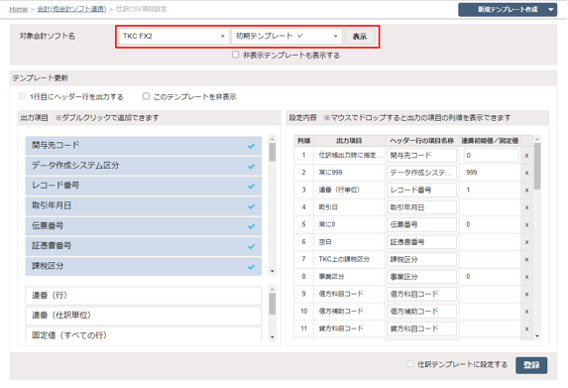
Task: Edit header field 借方補助コード
Action: point(422,312)
